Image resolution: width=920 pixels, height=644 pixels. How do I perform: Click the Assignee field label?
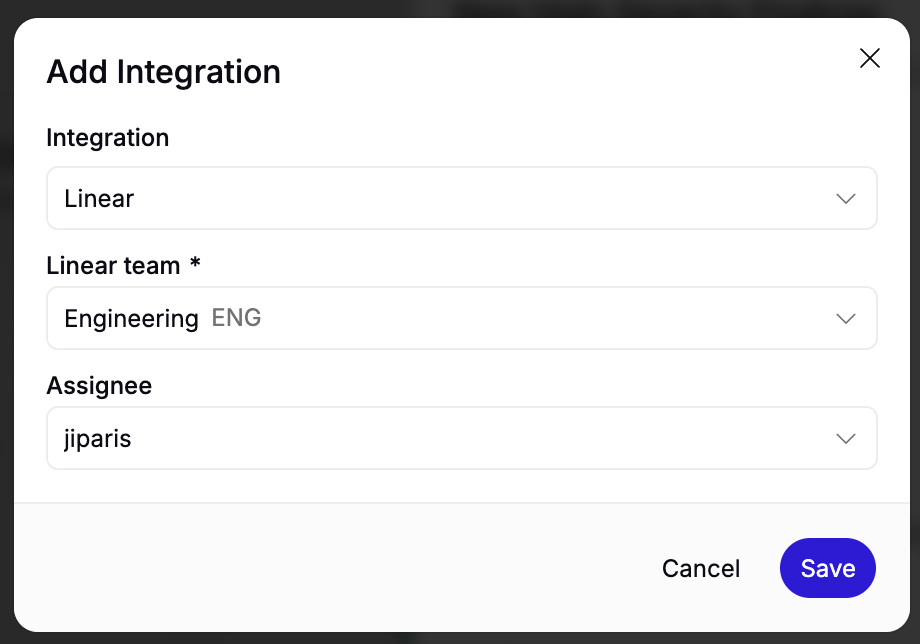99,387
